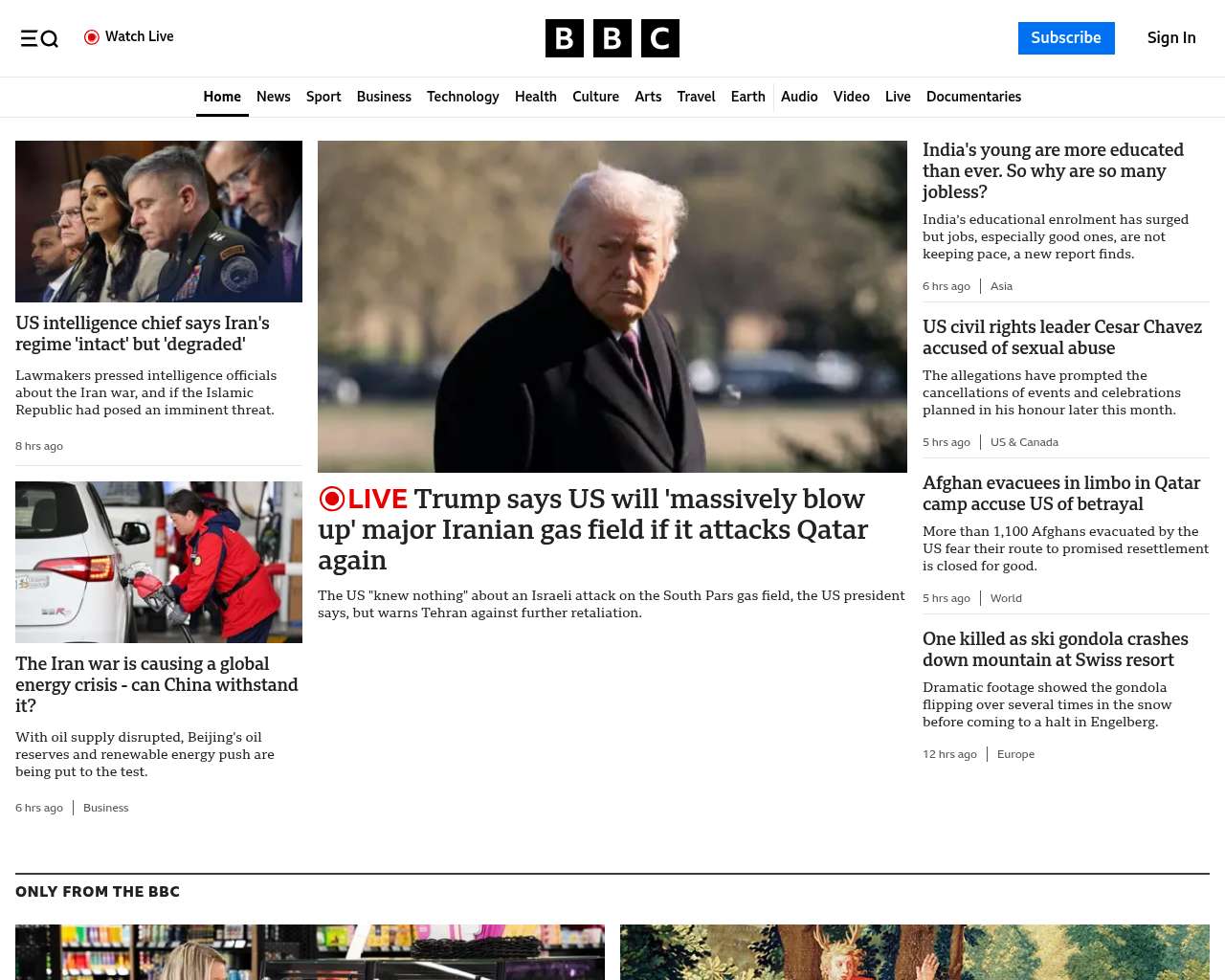
Task: Click the '12 hrs ago' timestamp
Action: [949, 754]
